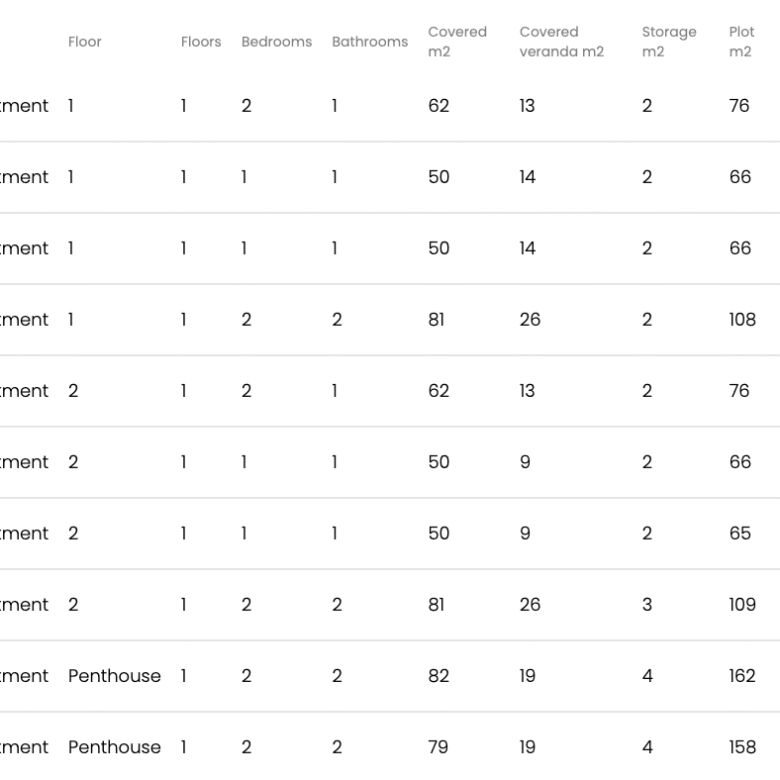
Task: Select the covered m2 value 82
Action: coord(439,676)
